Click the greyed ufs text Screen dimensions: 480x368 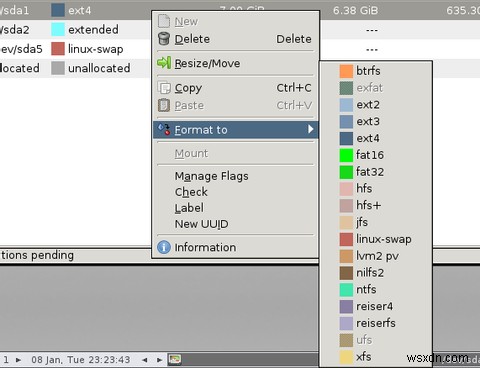click(364, 340)
